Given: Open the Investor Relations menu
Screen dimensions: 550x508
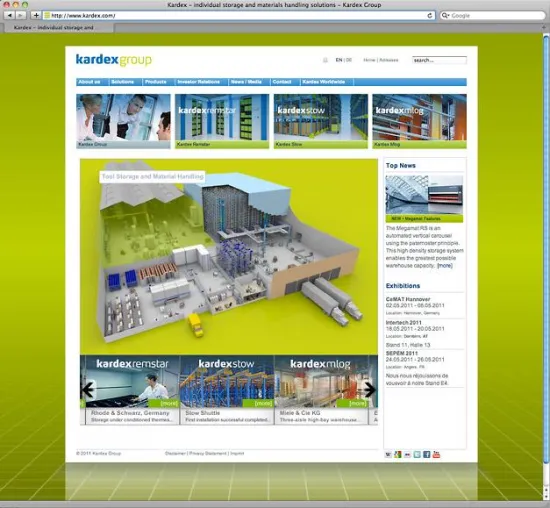Looking at the screenshot, I should [x=199, y=82].
